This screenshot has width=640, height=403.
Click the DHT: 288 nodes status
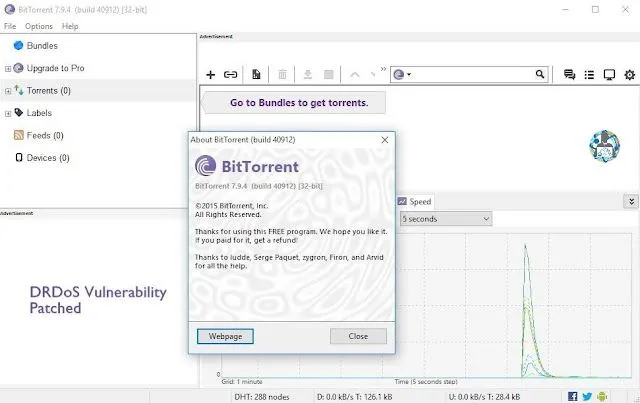pos(262,396)
